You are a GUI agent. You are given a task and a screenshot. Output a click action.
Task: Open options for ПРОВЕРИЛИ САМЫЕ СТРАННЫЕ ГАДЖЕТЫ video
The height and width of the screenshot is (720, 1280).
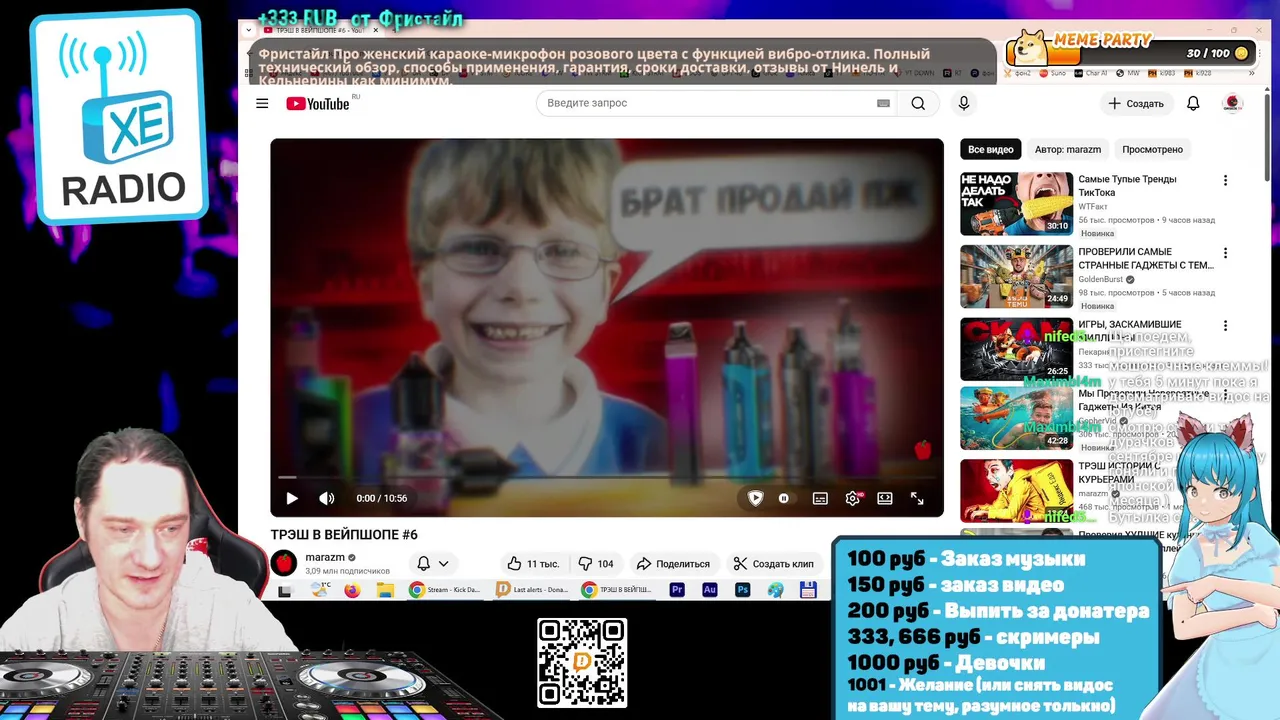click(1225, 254)
